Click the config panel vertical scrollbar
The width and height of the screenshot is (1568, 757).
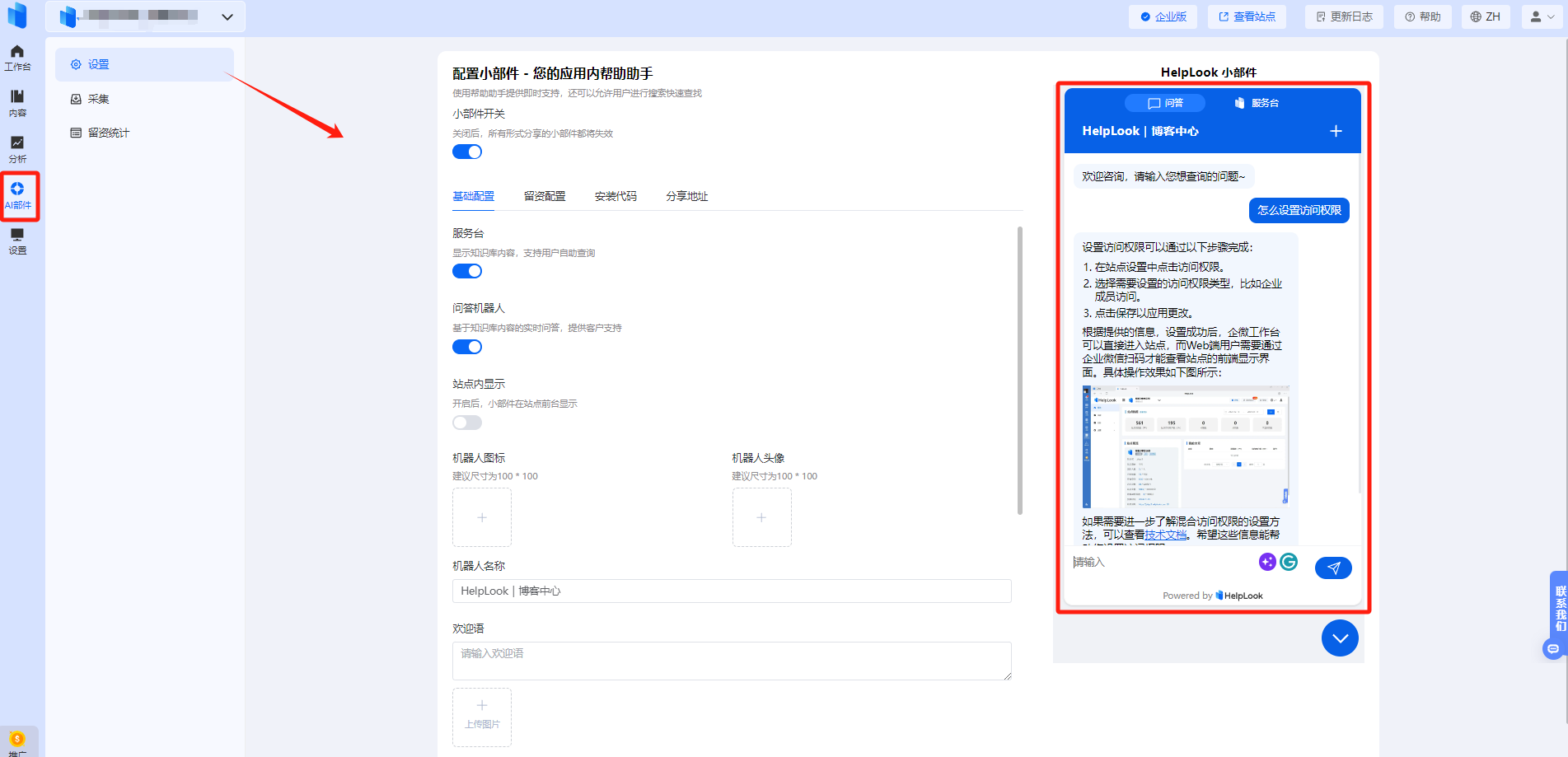click(x=1020, y=371)
